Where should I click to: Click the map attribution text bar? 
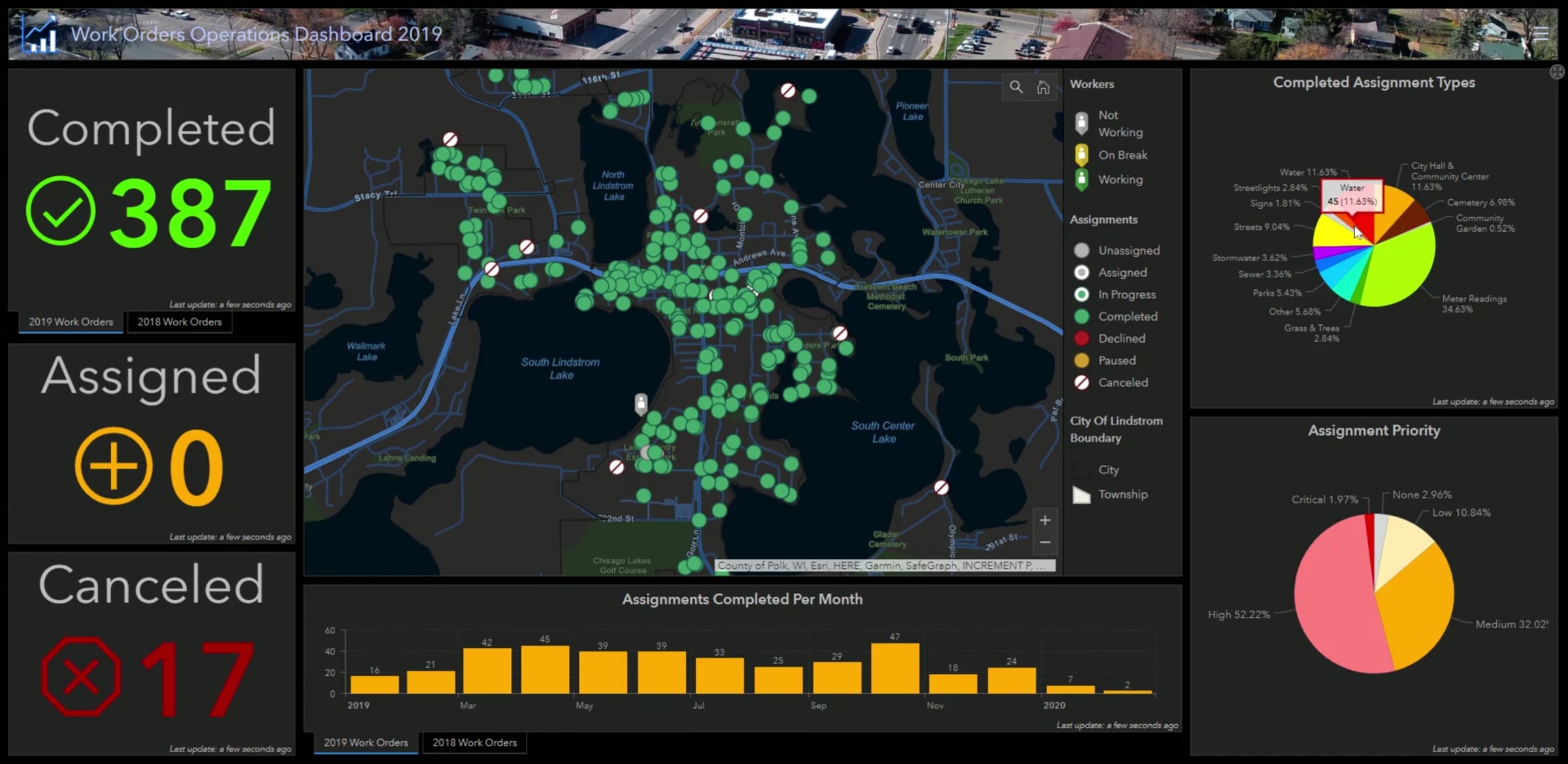click(885, 565)
